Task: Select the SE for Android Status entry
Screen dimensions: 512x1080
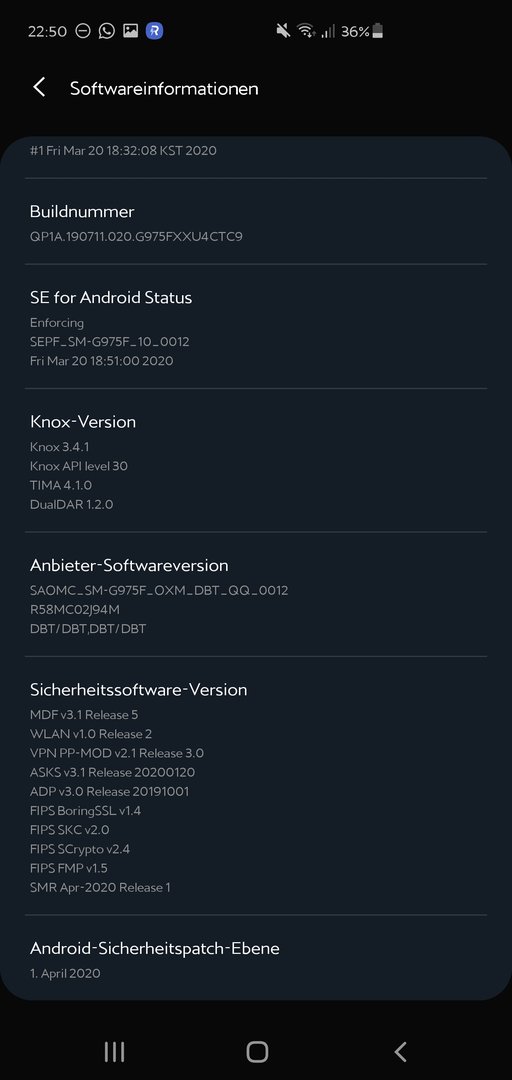Action: [x=256, y=327]
